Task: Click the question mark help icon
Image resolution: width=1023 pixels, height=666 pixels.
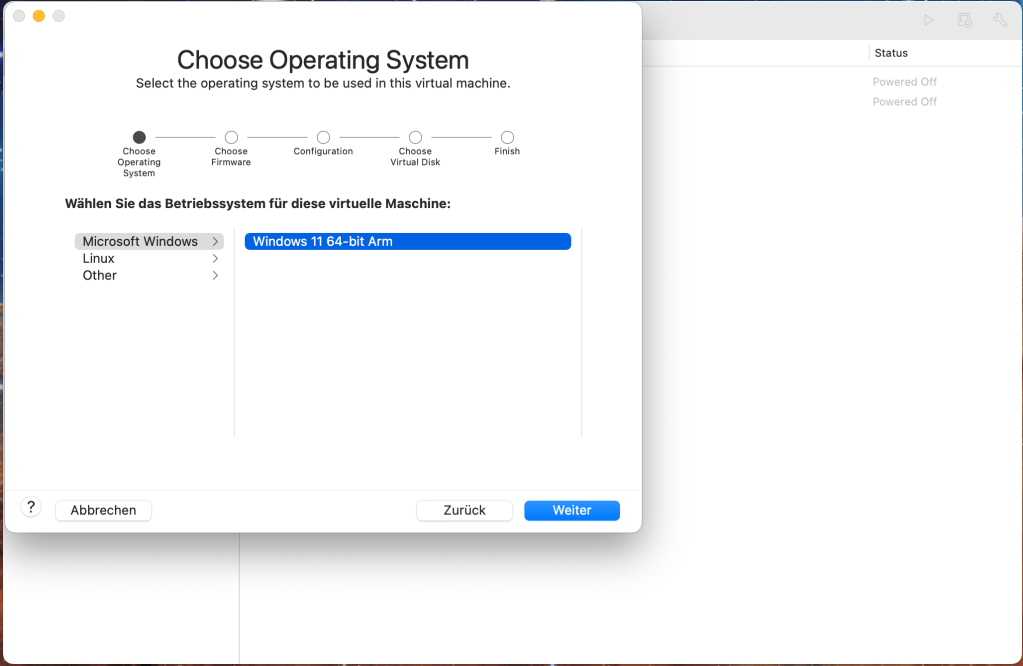Action: pos(30,507)
